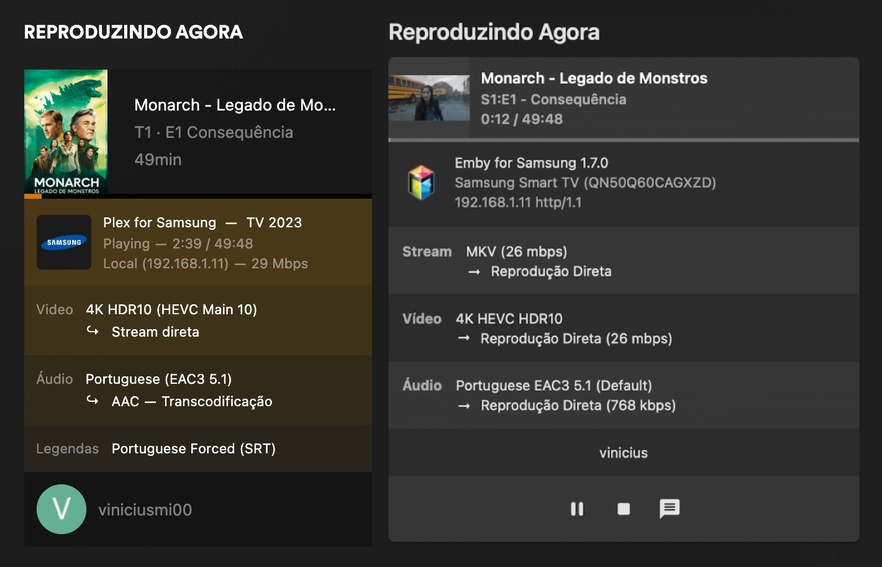Click the Emby playback progress bar

tap(623, 140)
